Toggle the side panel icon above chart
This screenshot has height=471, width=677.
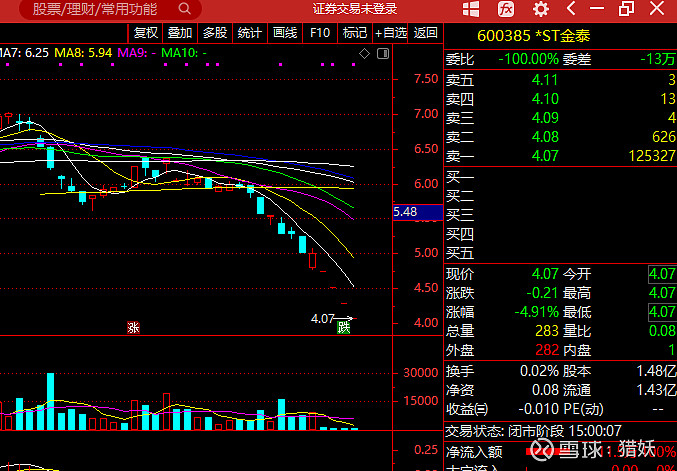coord(381,52)
